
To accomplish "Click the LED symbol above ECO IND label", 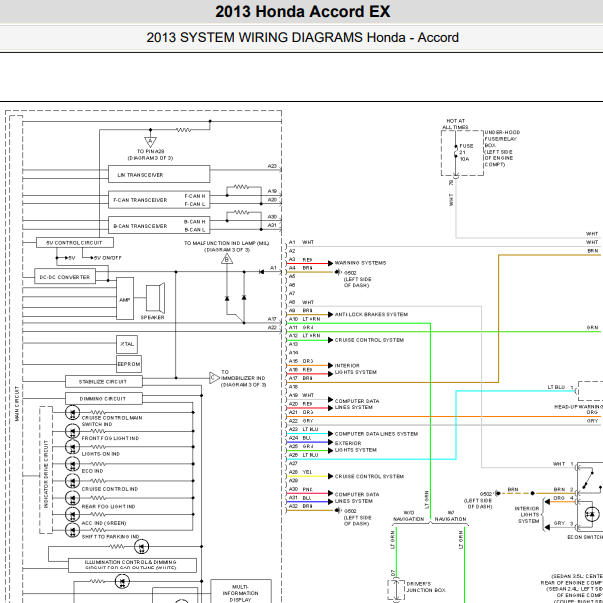I will point(72,464).
